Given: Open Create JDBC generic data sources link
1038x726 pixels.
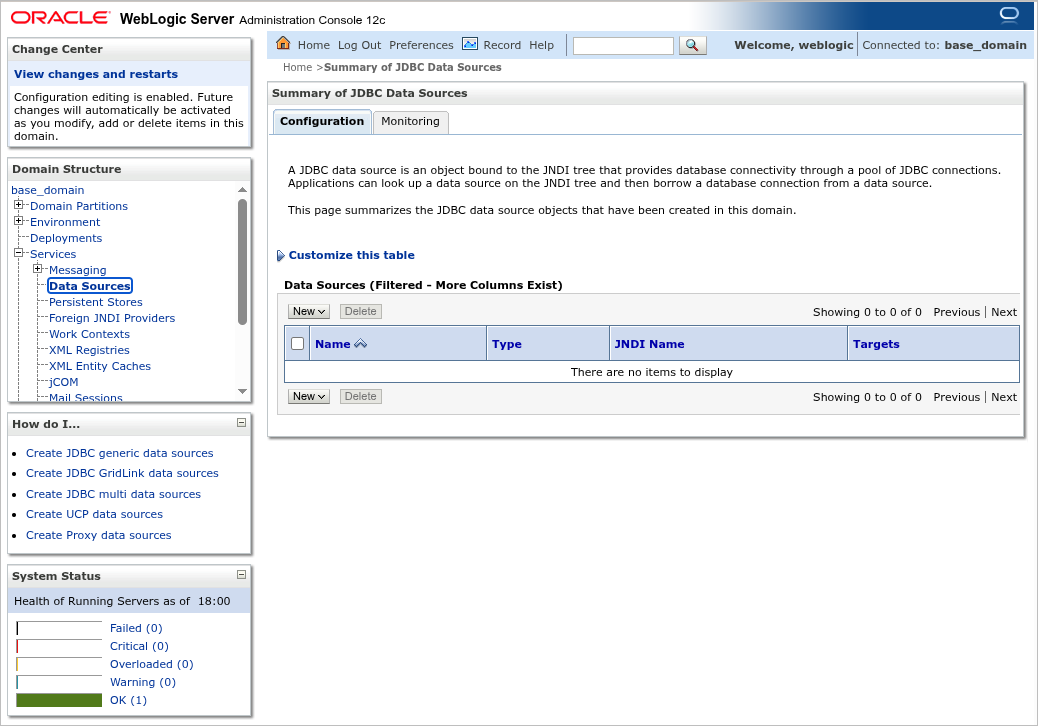Looking at the screenshot, I should 119,453.
